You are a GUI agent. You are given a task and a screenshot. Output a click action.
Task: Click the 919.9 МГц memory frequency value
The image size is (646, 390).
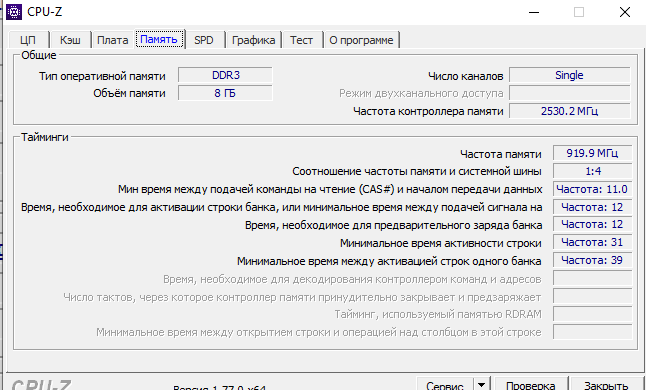(x=592, y=153)
